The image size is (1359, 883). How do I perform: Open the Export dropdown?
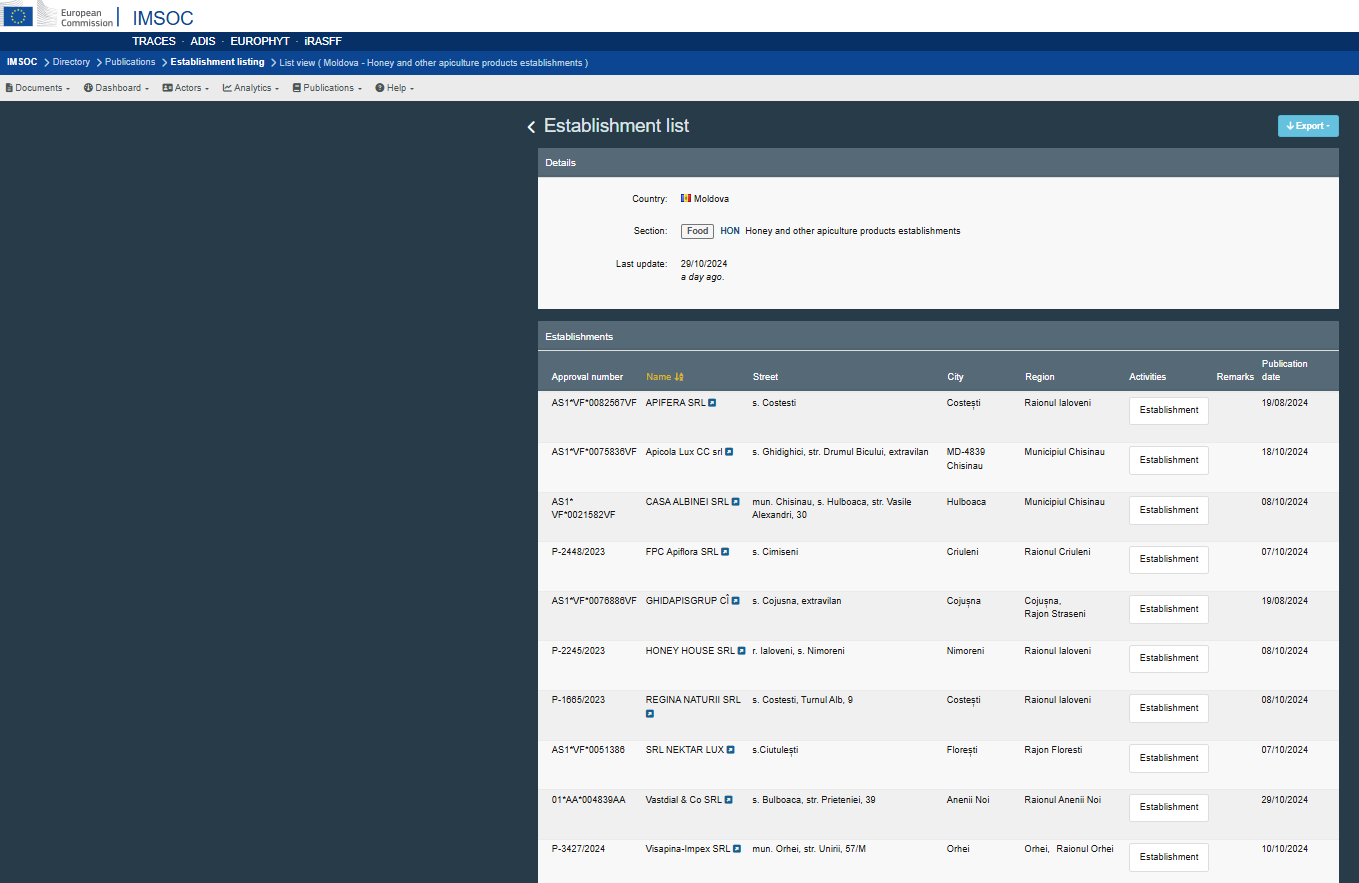[1307, 126]
